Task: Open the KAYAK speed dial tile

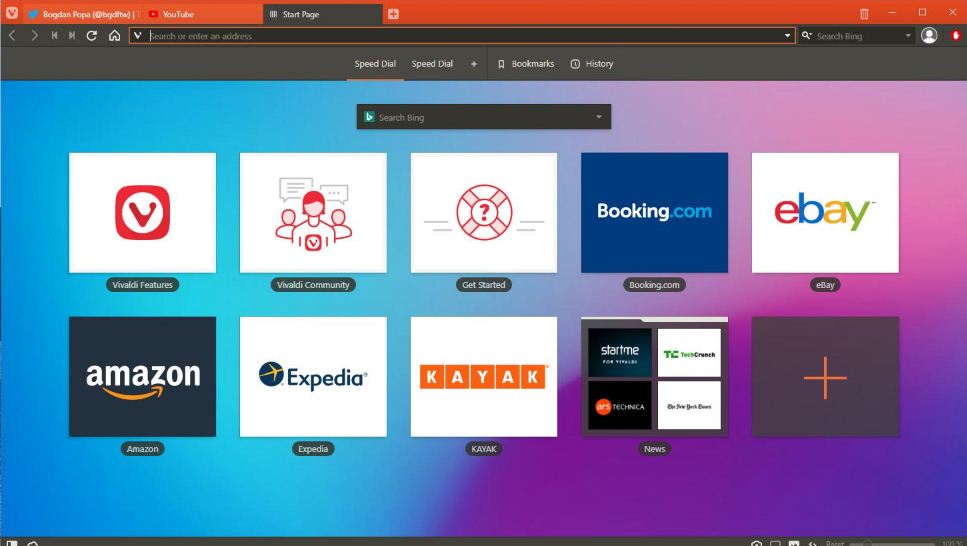Action: (x=484, y=377)
